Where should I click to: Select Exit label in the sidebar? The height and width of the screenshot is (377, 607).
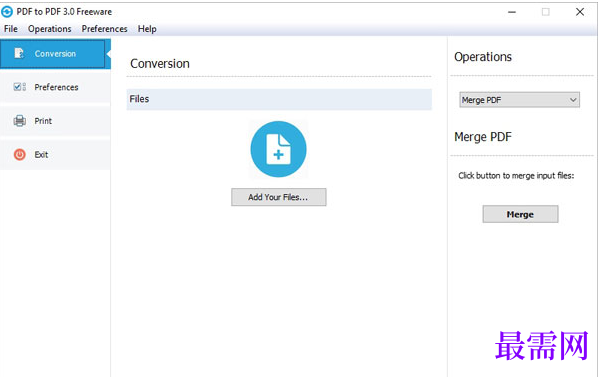[x=41, y=154]
